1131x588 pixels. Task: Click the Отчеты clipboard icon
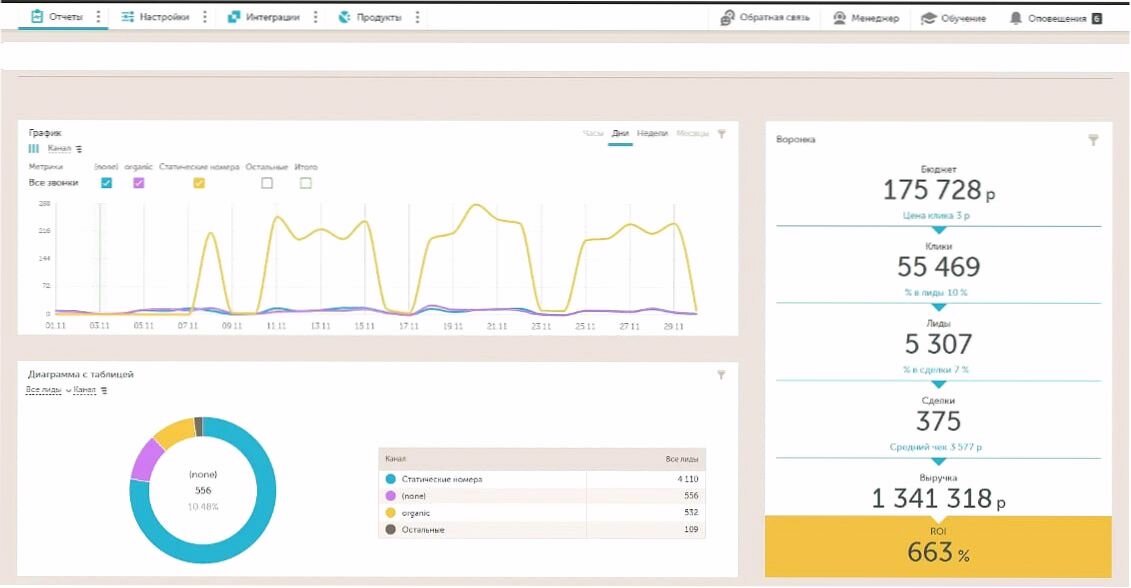(x=38, y=17)
